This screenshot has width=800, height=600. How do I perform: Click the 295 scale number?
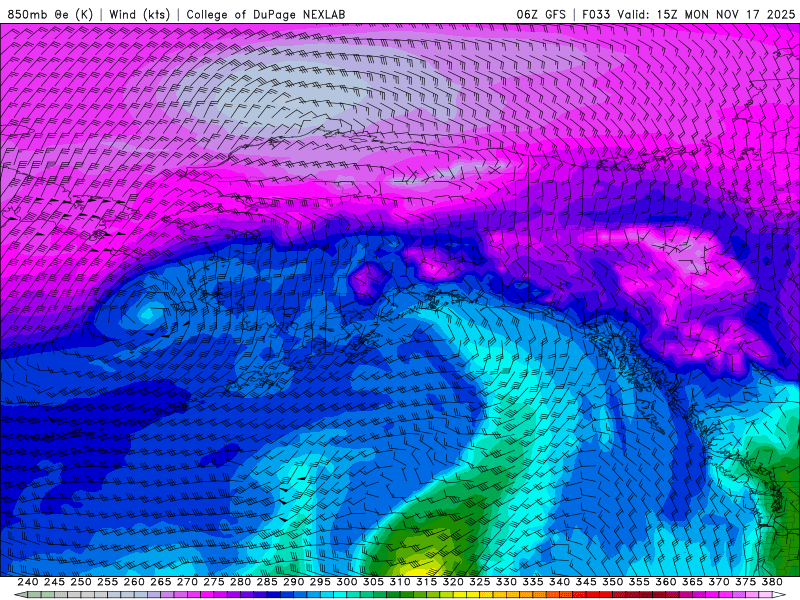[x=320, y=582]
